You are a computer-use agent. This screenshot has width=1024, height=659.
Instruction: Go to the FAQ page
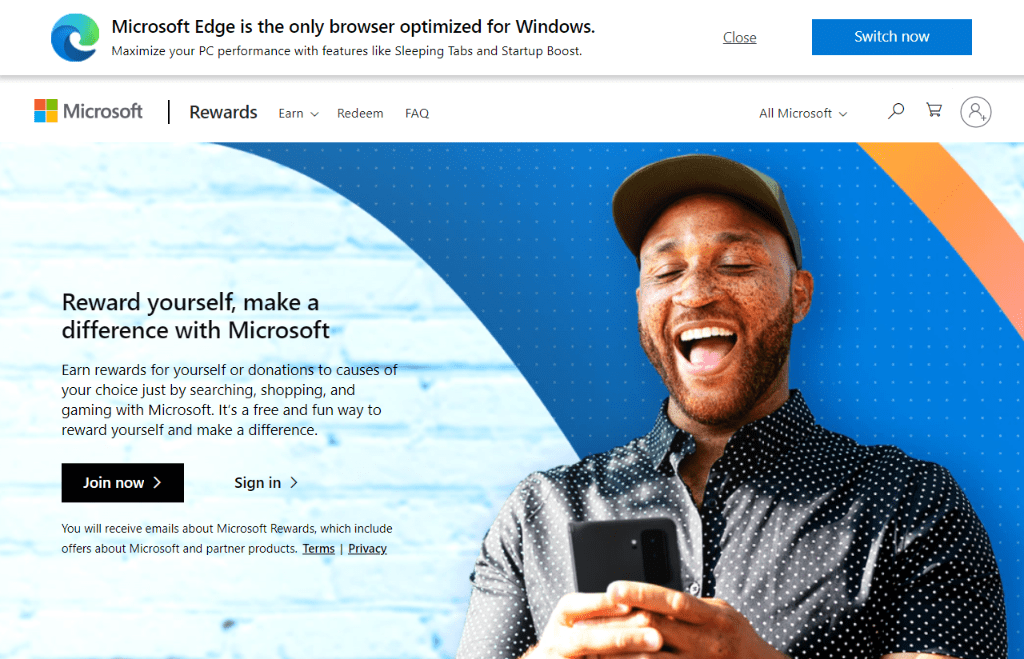(417, 113)
